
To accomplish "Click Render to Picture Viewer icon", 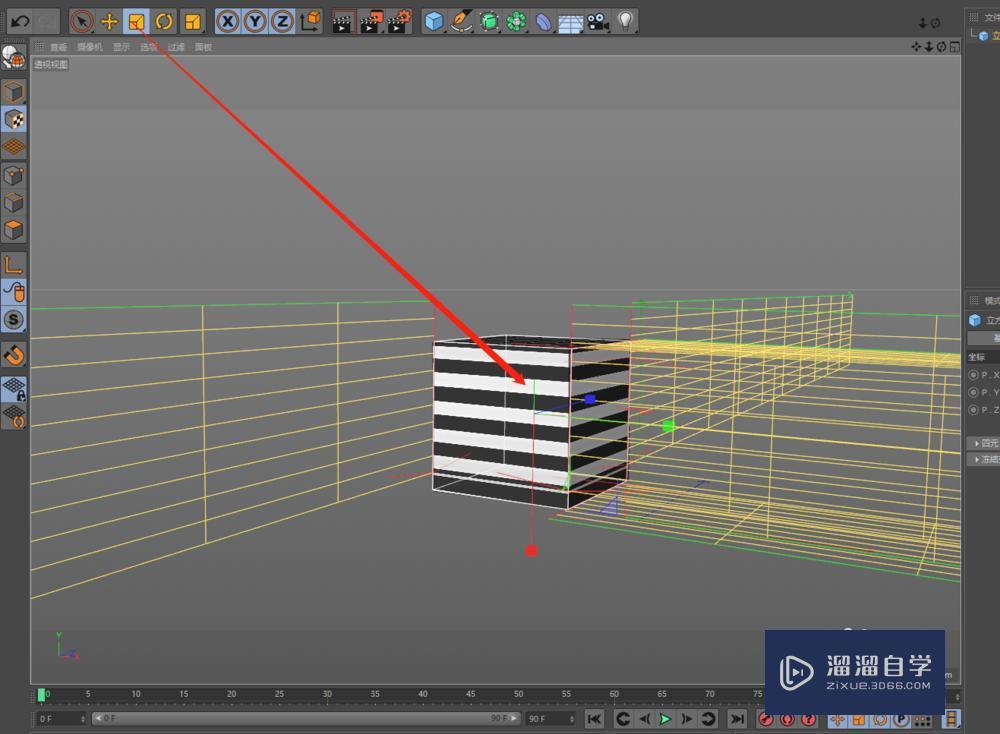I will [371, 22].
